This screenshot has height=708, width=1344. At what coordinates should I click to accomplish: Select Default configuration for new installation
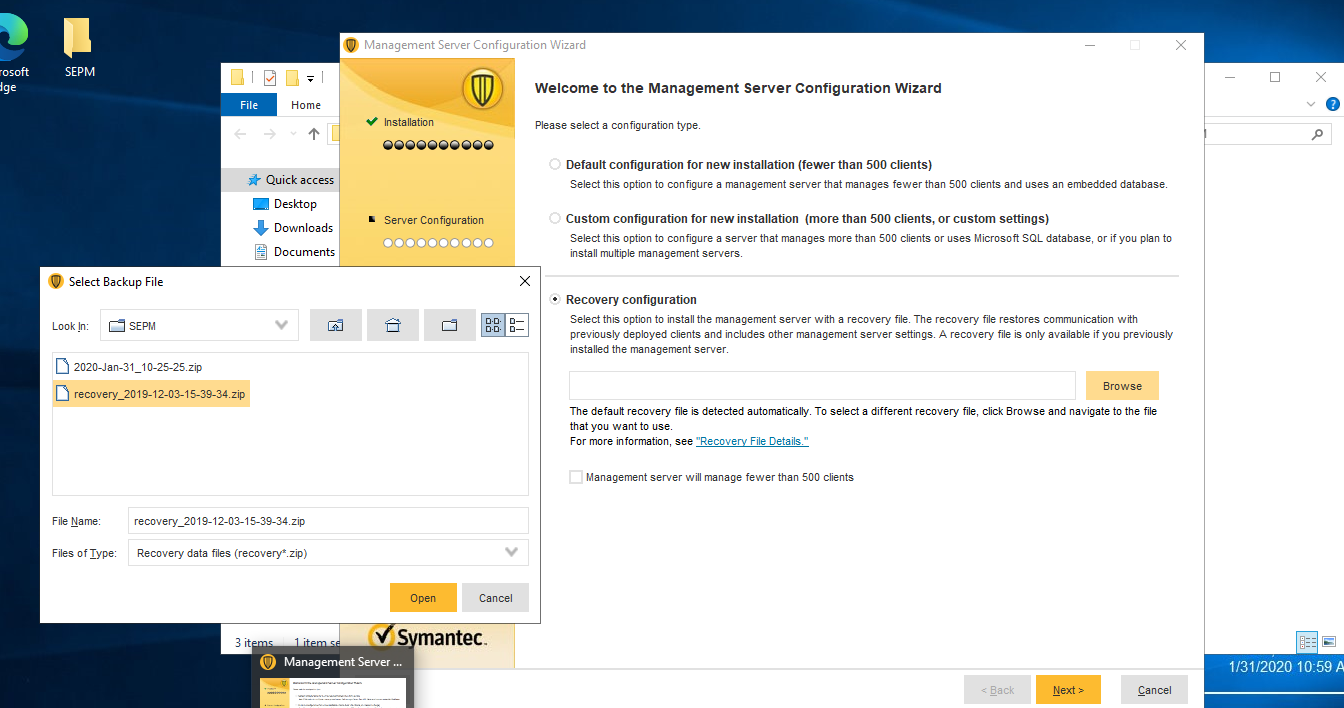(555, 164)
